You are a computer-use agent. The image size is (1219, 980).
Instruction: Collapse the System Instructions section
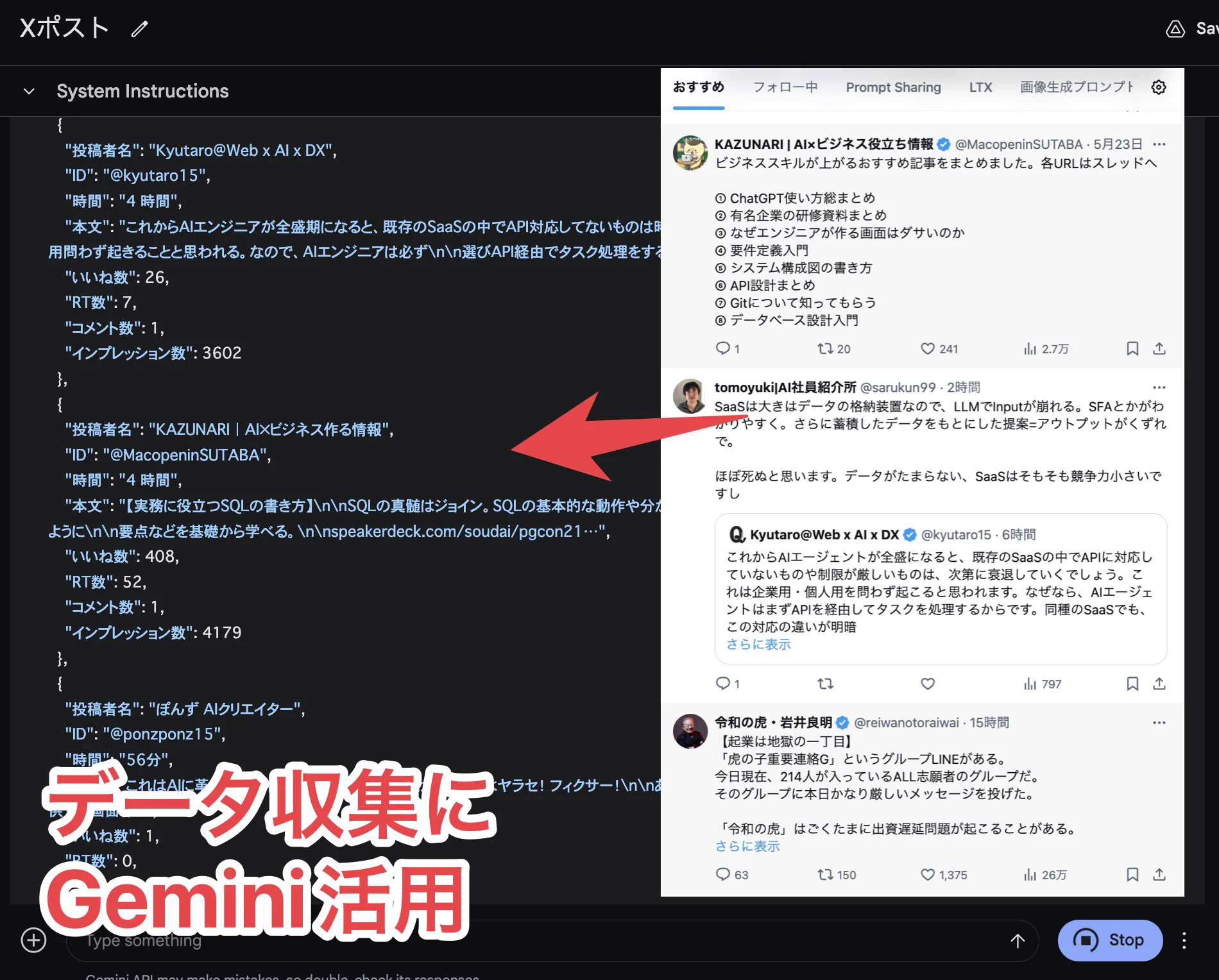point(29,91)
